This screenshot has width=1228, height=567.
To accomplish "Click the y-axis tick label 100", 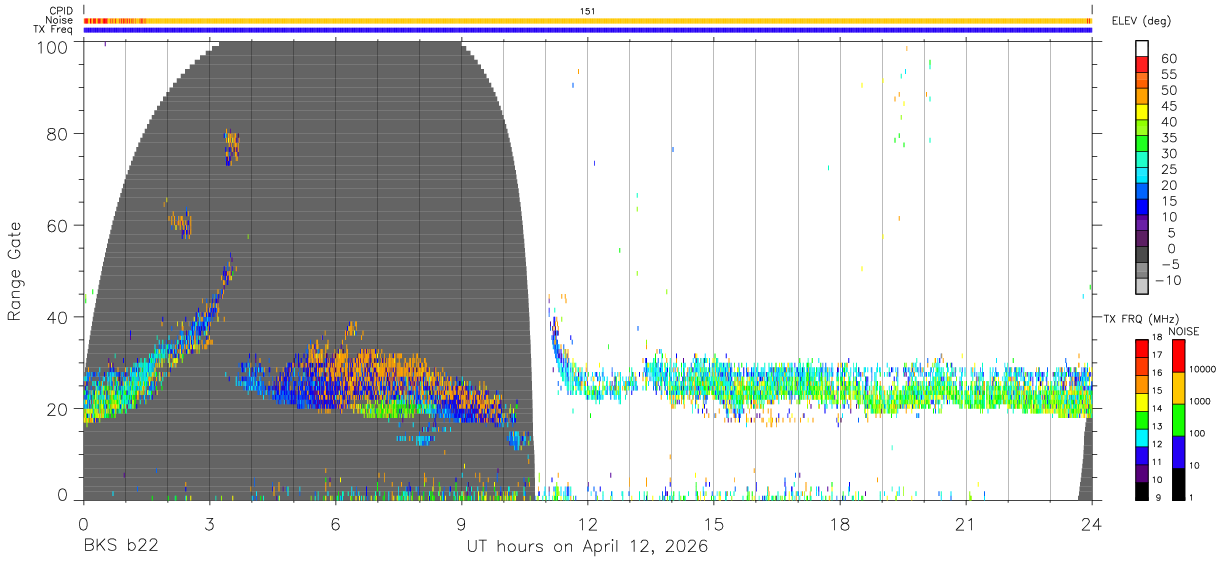I will [52, 46].
